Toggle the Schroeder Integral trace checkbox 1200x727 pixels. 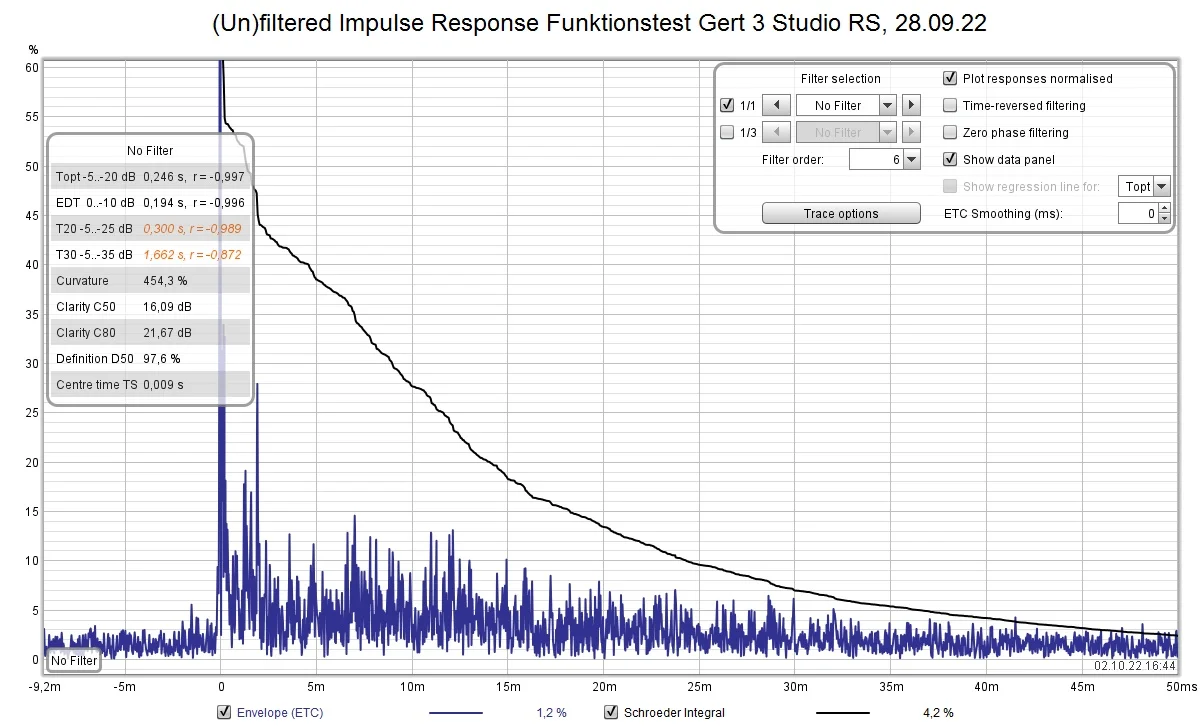point(611,713)
